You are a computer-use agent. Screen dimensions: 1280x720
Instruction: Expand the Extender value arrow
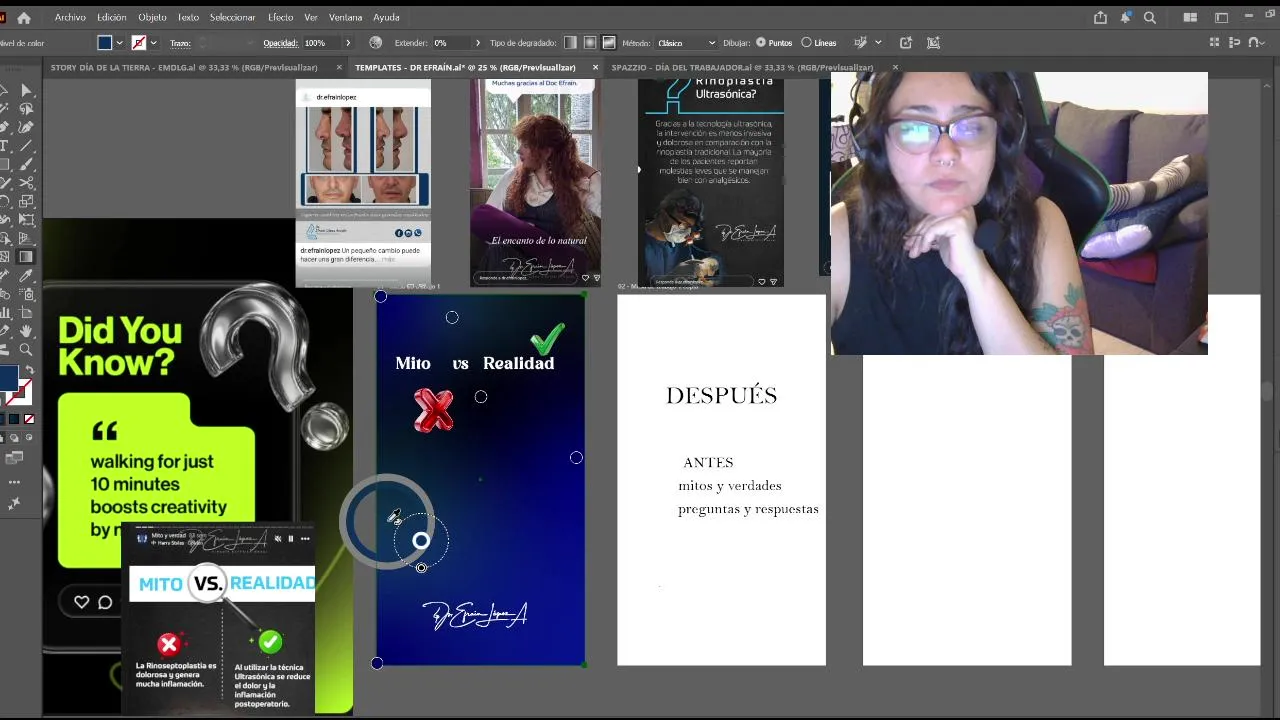478,43
